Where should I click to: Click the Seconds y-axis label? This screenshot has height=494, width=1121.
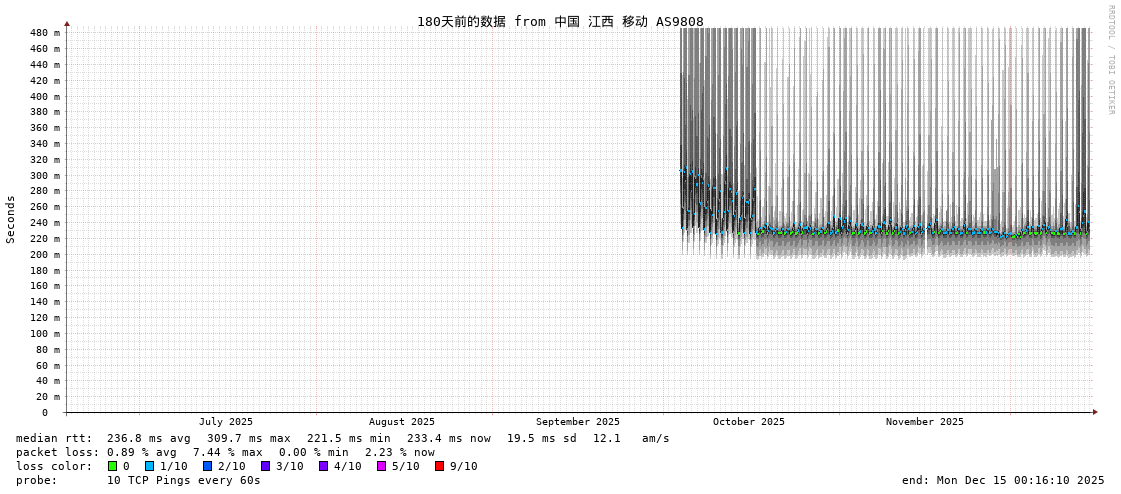(x=11, y=219)
